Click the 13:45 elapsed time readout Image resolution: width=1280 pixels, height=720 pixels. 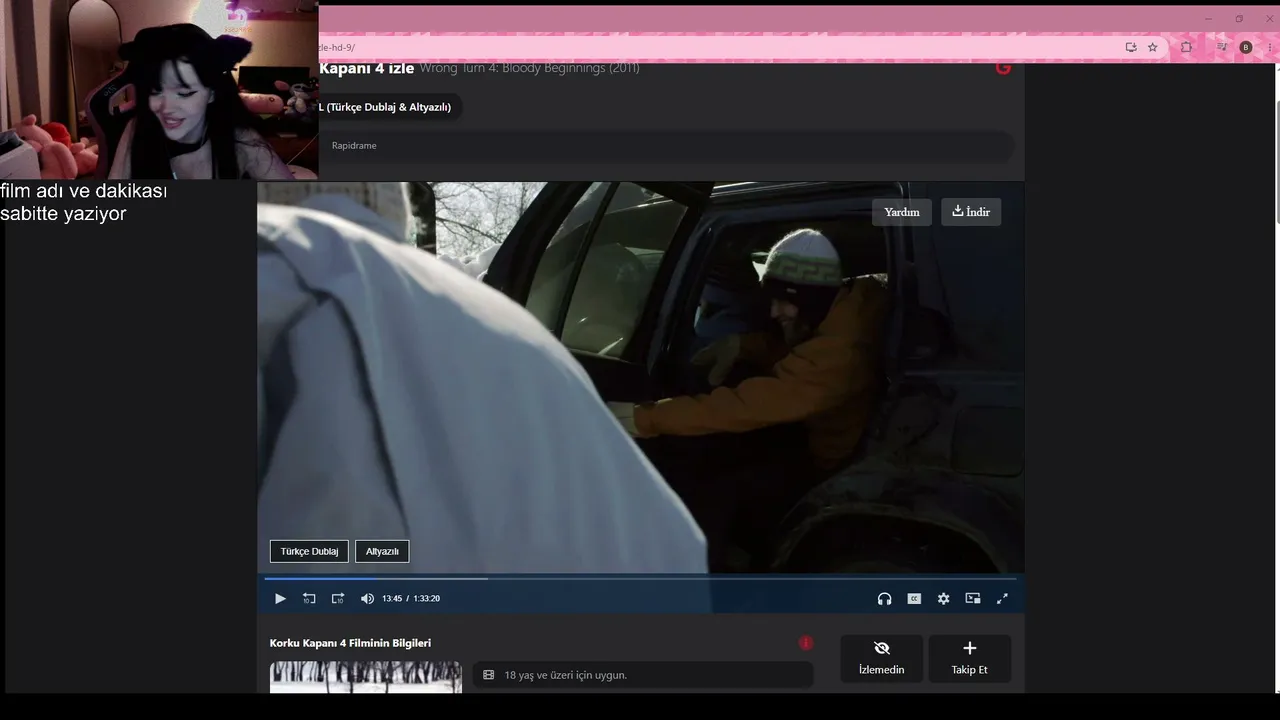pos(392,598)
